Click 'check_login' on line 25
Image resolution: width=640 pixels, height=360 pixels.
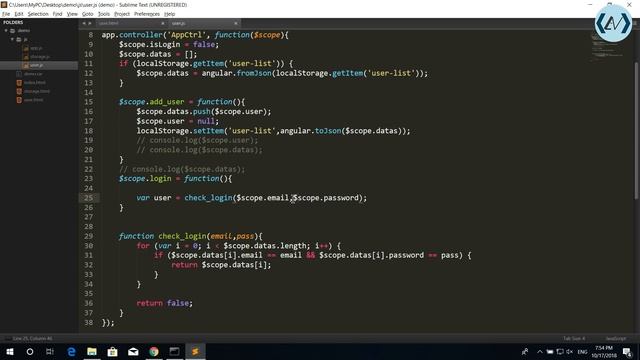(208, 198)
